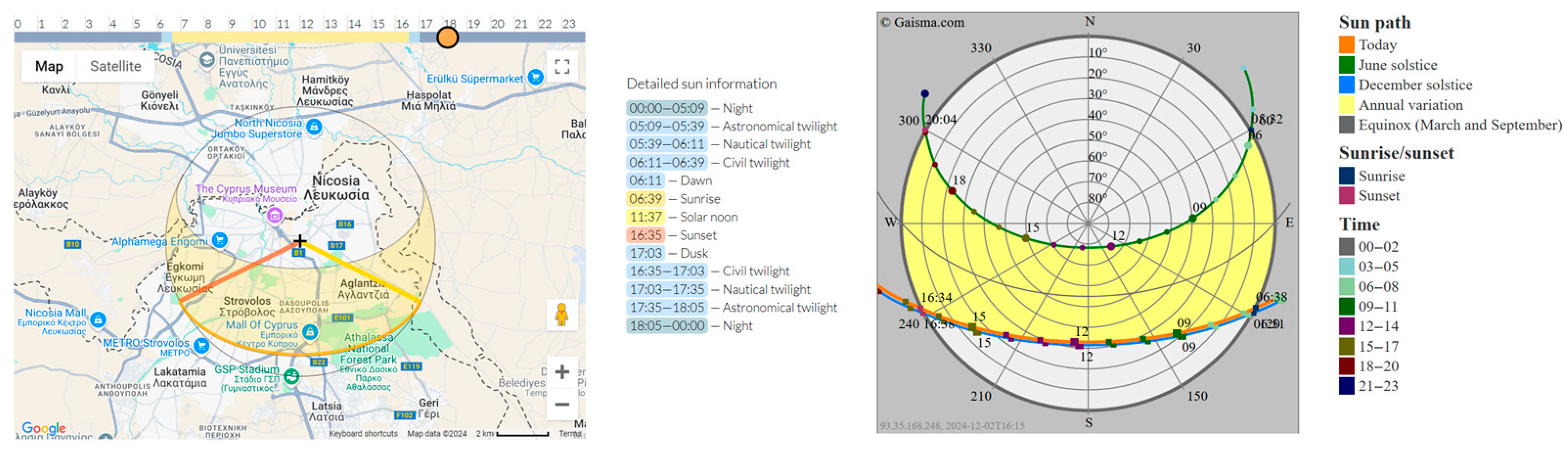Click the Detailed sun information heading
The height and width of the screenshot is (453, 1568).
coord(701,84)
